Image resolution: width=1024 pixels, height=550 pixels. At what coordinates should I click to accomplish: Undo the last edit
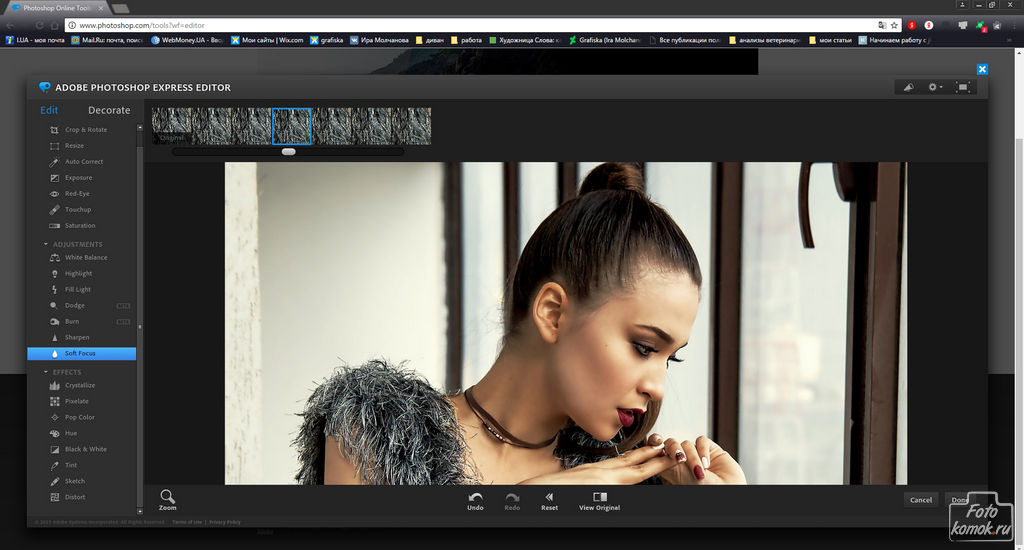475,500
